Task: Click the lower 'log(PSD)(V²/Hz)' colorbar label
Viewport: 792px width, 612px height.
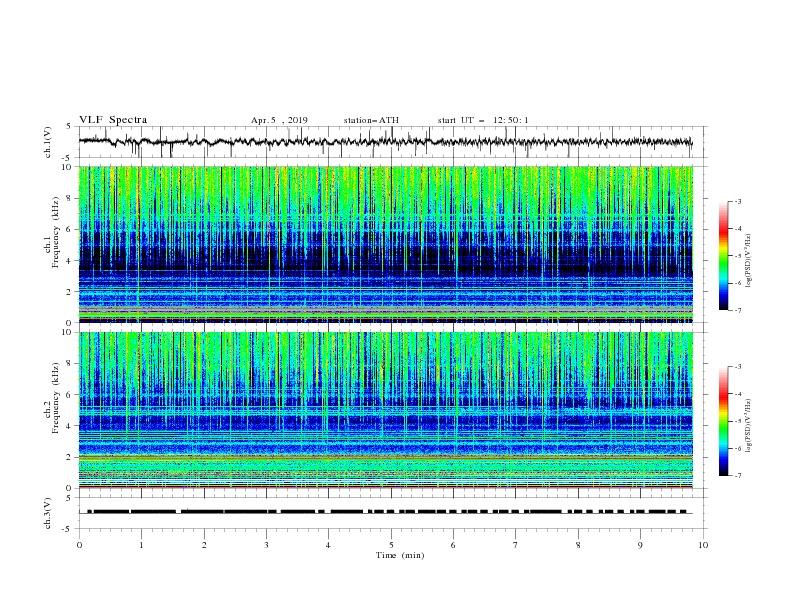Action: click(749, 426)
